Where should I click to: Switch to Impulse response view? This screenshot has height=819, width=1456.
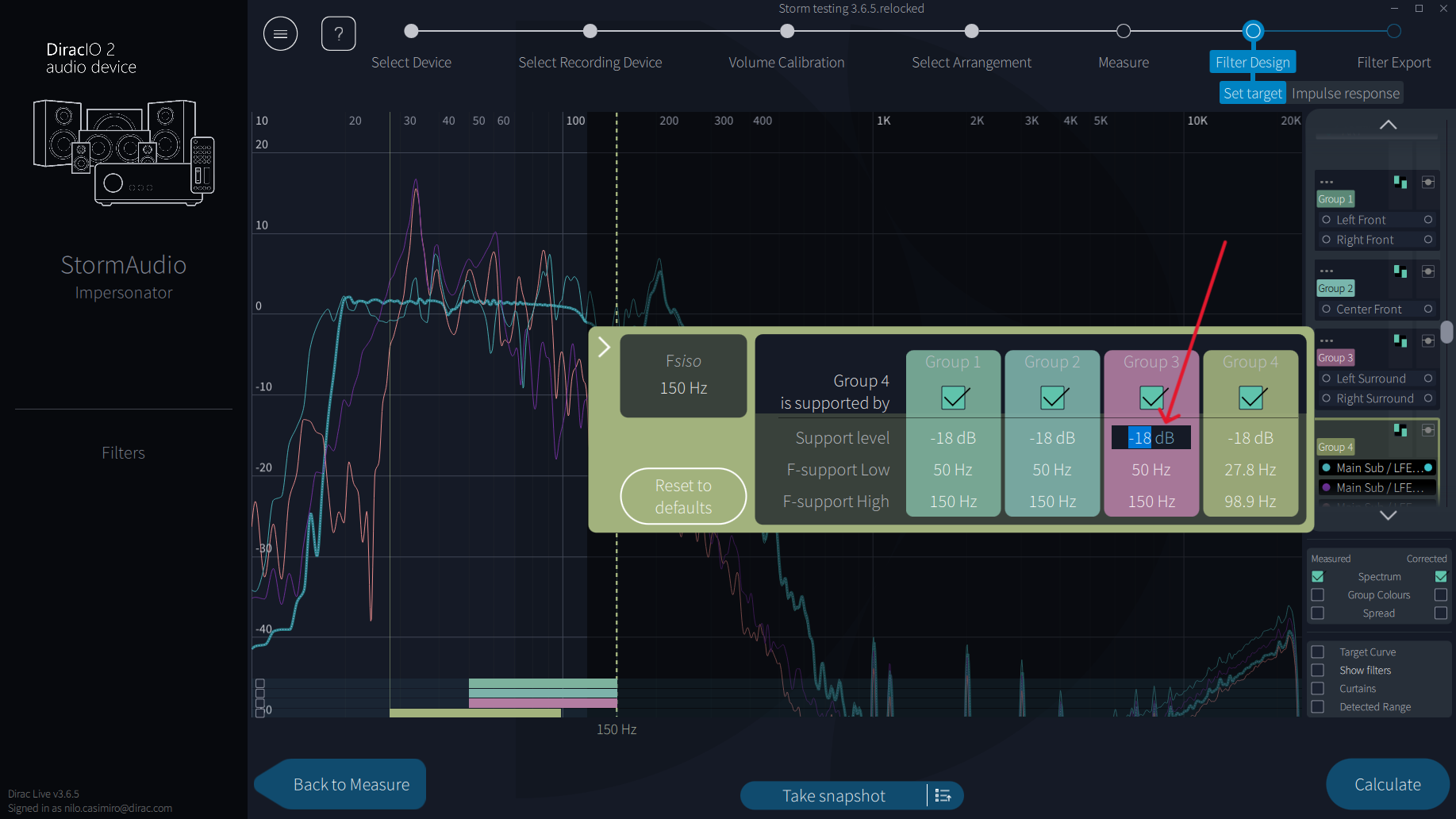coord(1345,94)
